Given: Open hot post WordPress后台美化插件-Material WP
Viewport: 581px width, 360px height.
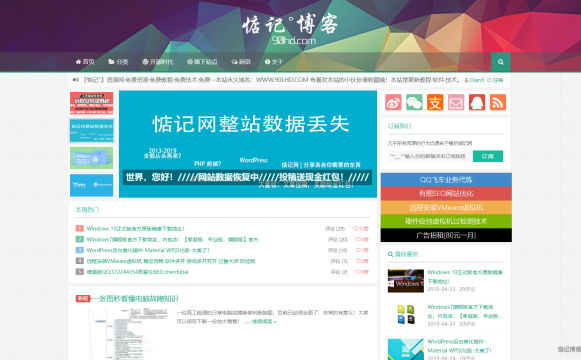Looking at the screenshot, I should [148, 250].
